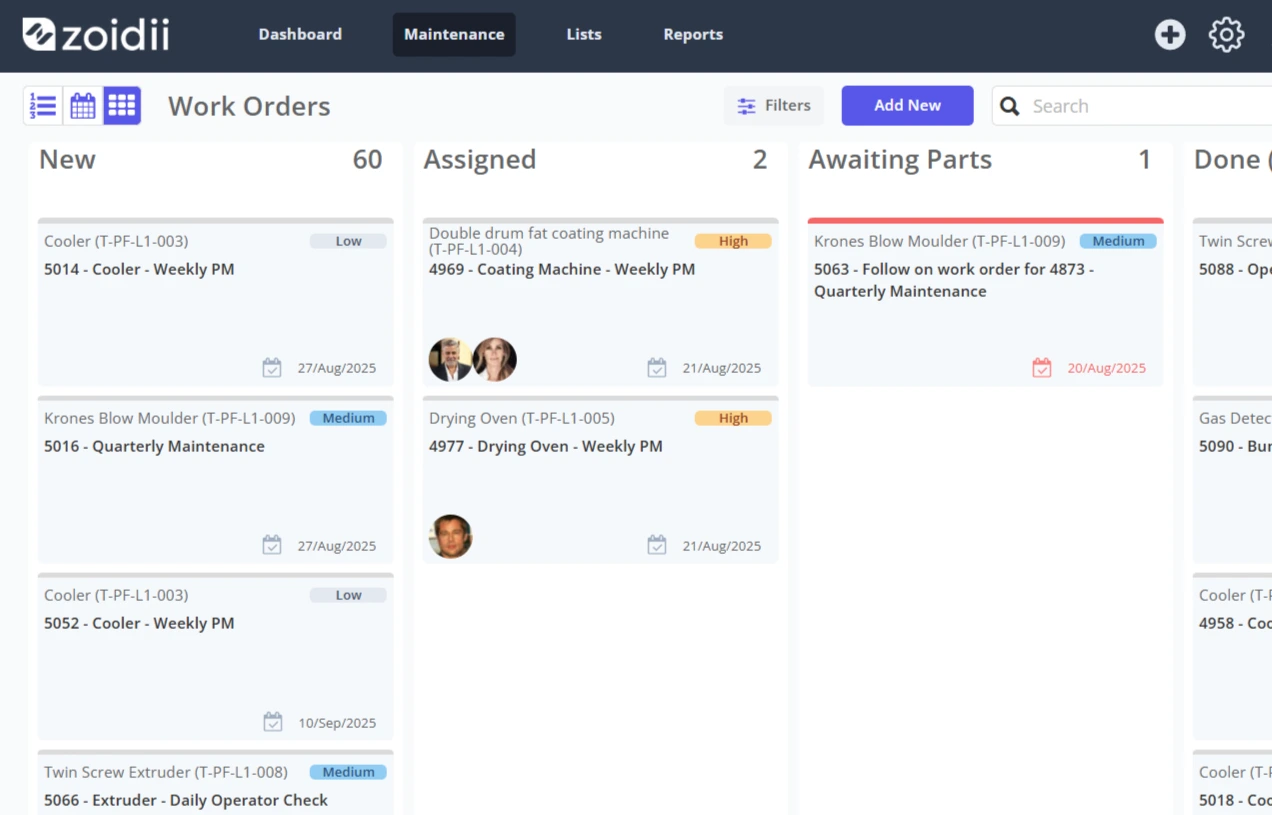Click overdue date 20/Aug/2025 on work order 5063
1272x815 pixels.
[x=1107, y=368]
